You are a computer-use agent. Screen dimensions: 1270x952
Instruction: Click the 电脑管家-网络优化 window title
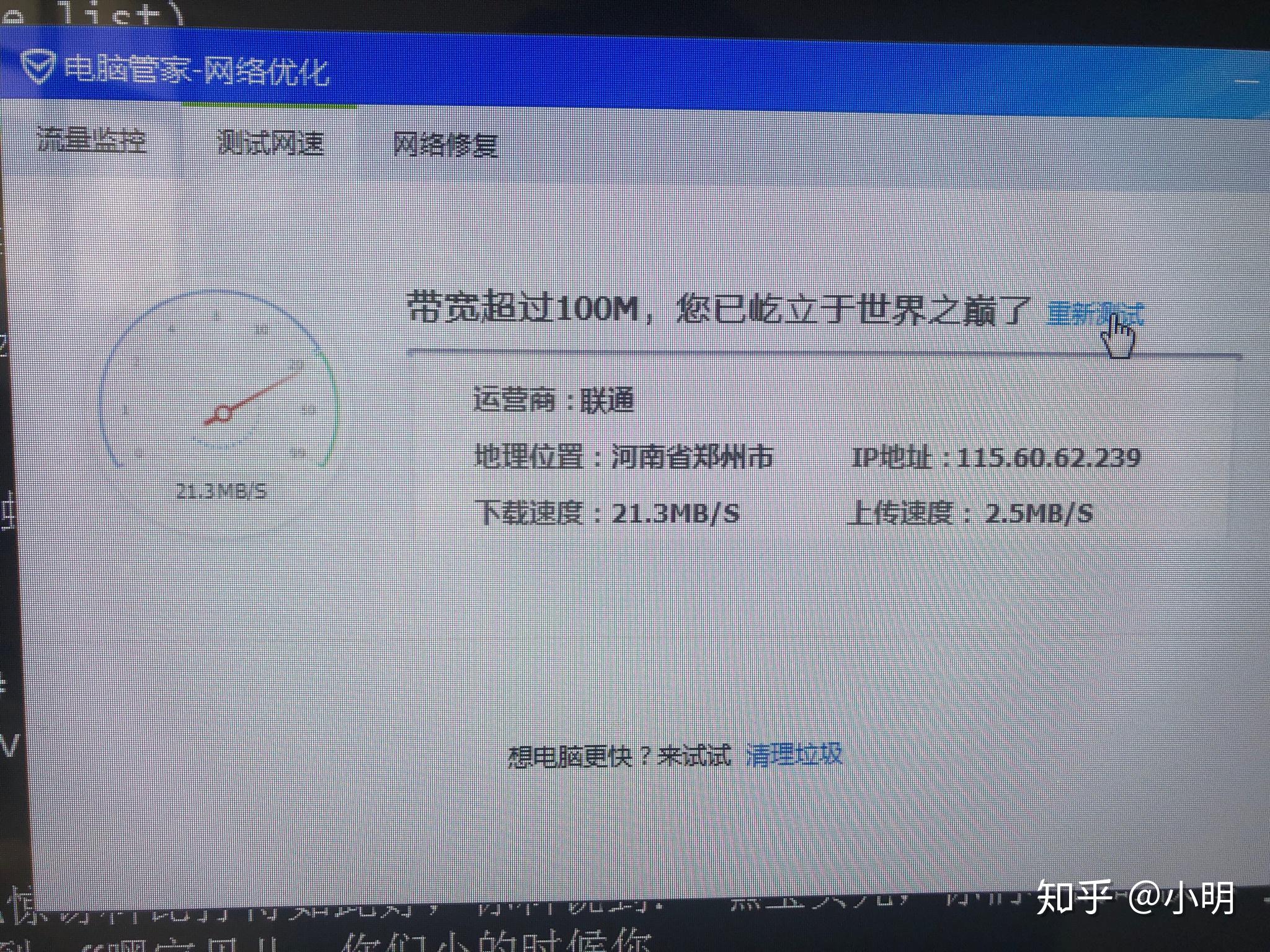coord(196,71)
